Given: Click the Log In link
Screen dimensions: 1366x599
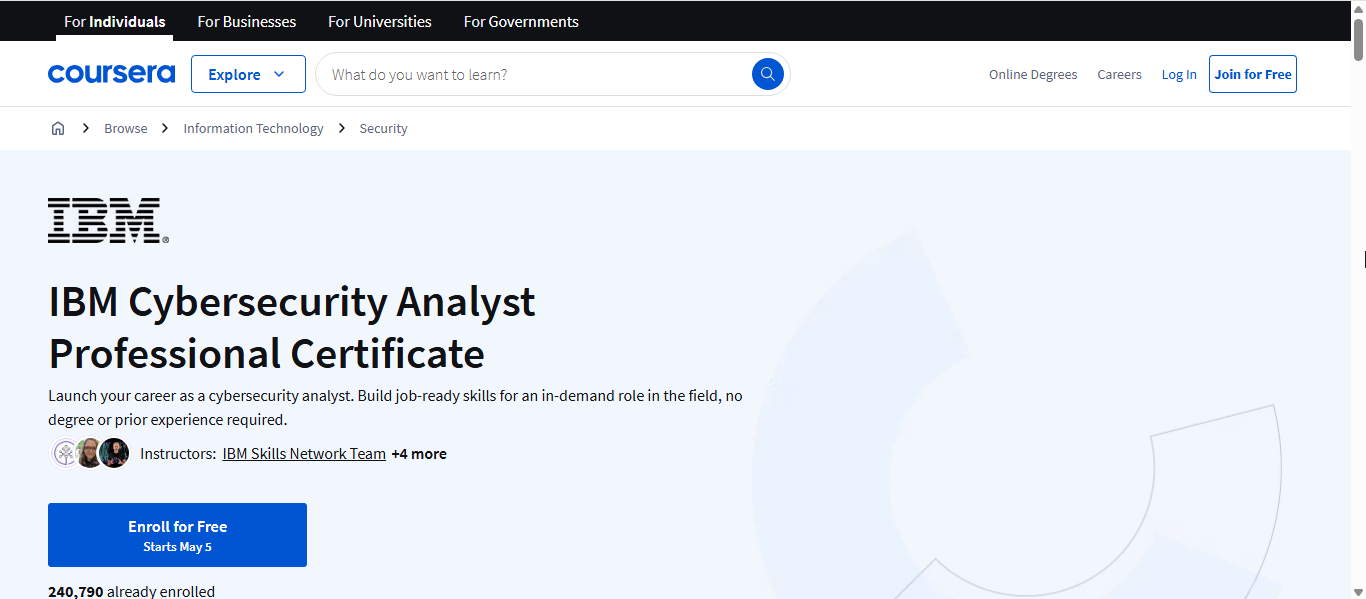Looking at the screenshot, I should pos(1179,74).
